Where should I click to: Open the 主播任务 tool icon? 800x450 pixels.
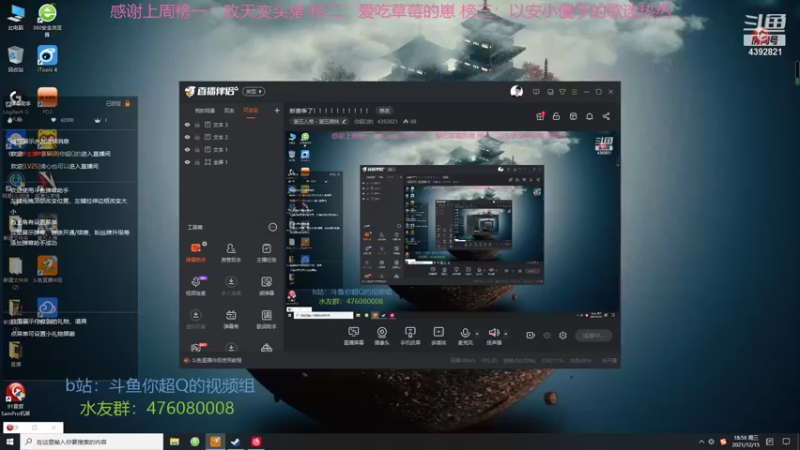266,252
